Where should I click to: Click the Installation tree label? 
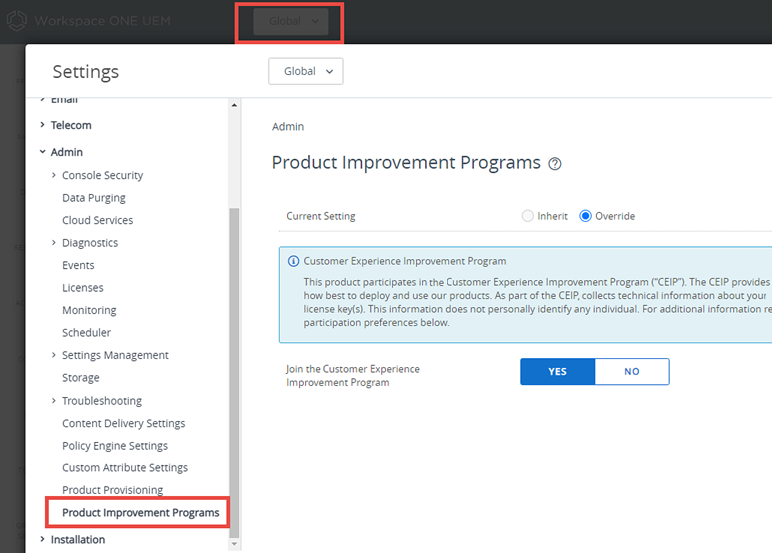78,539
